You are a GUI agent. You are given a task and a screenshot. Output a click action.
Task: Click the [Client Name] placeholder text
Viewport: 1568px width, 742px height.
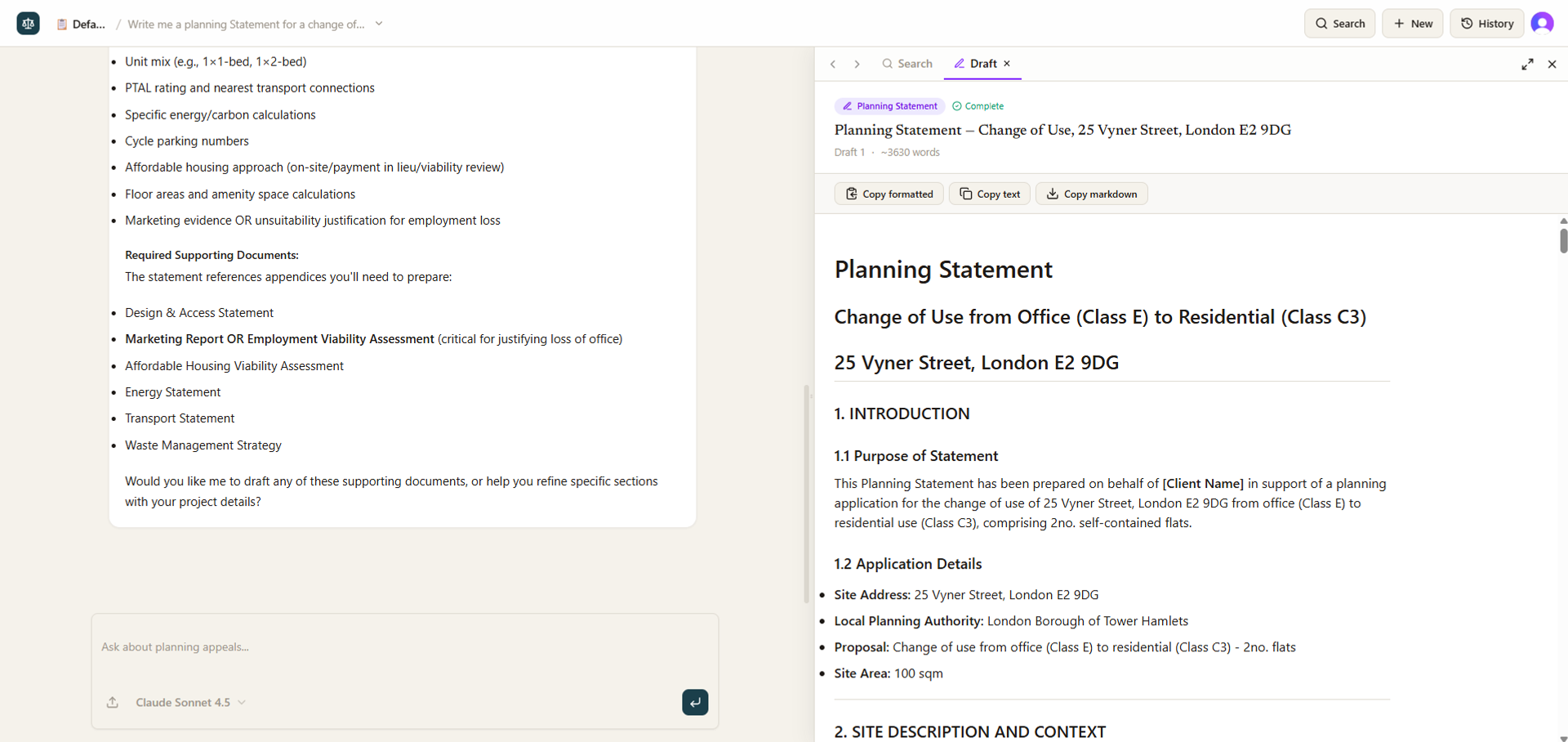click(1203, 484)
